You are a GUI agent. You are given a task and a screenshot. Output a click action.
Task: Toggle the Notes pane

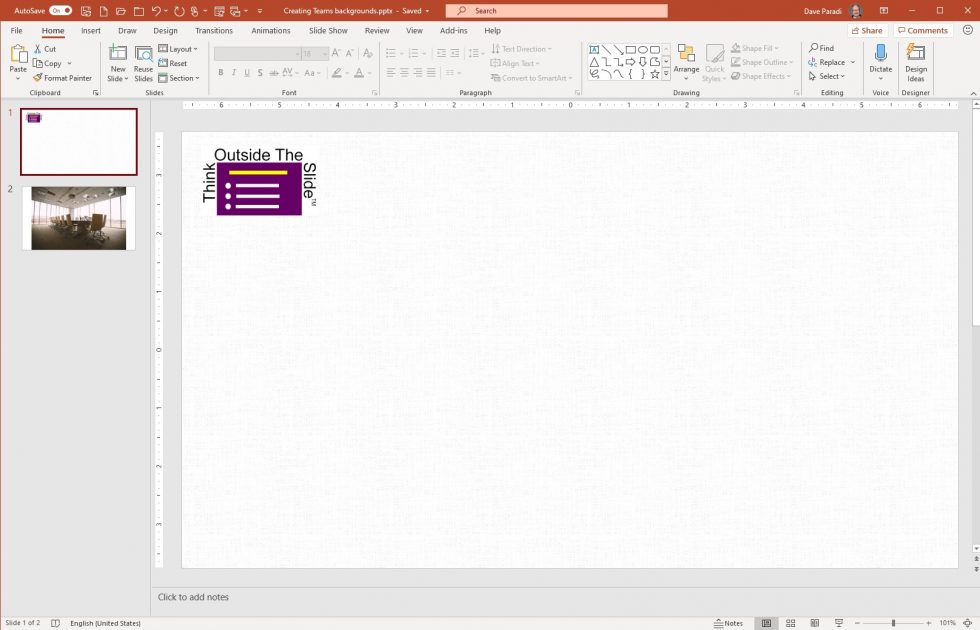728,622
